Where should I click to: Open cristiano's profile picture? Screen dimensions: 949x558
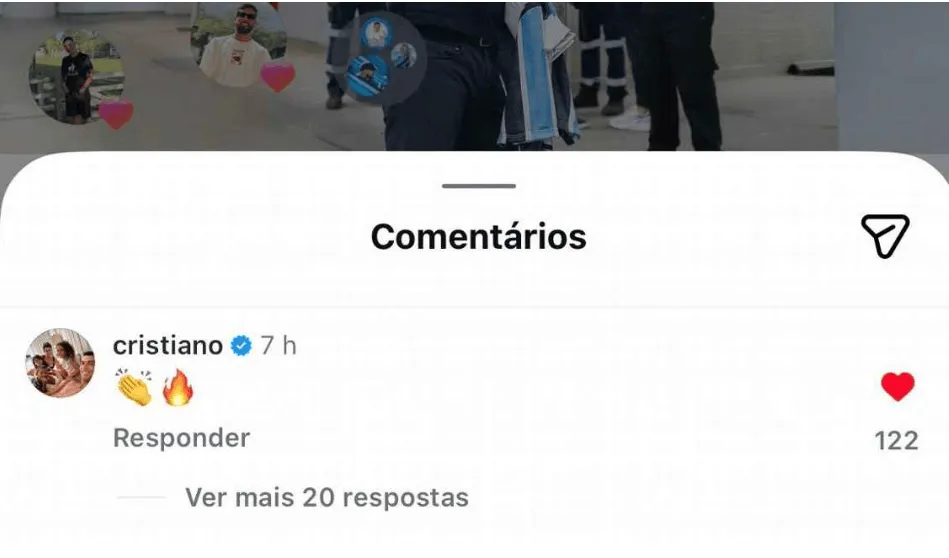pos(60,363)
